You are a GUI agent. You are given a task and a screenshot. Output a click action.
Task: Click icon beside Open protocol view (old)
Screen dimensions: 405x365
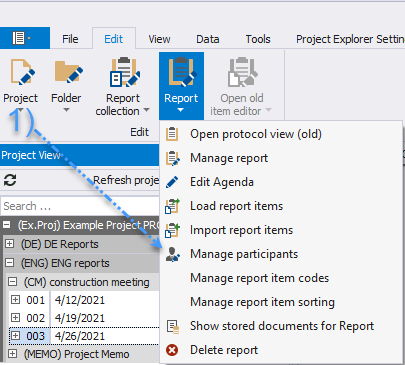(x=172, y=134)
